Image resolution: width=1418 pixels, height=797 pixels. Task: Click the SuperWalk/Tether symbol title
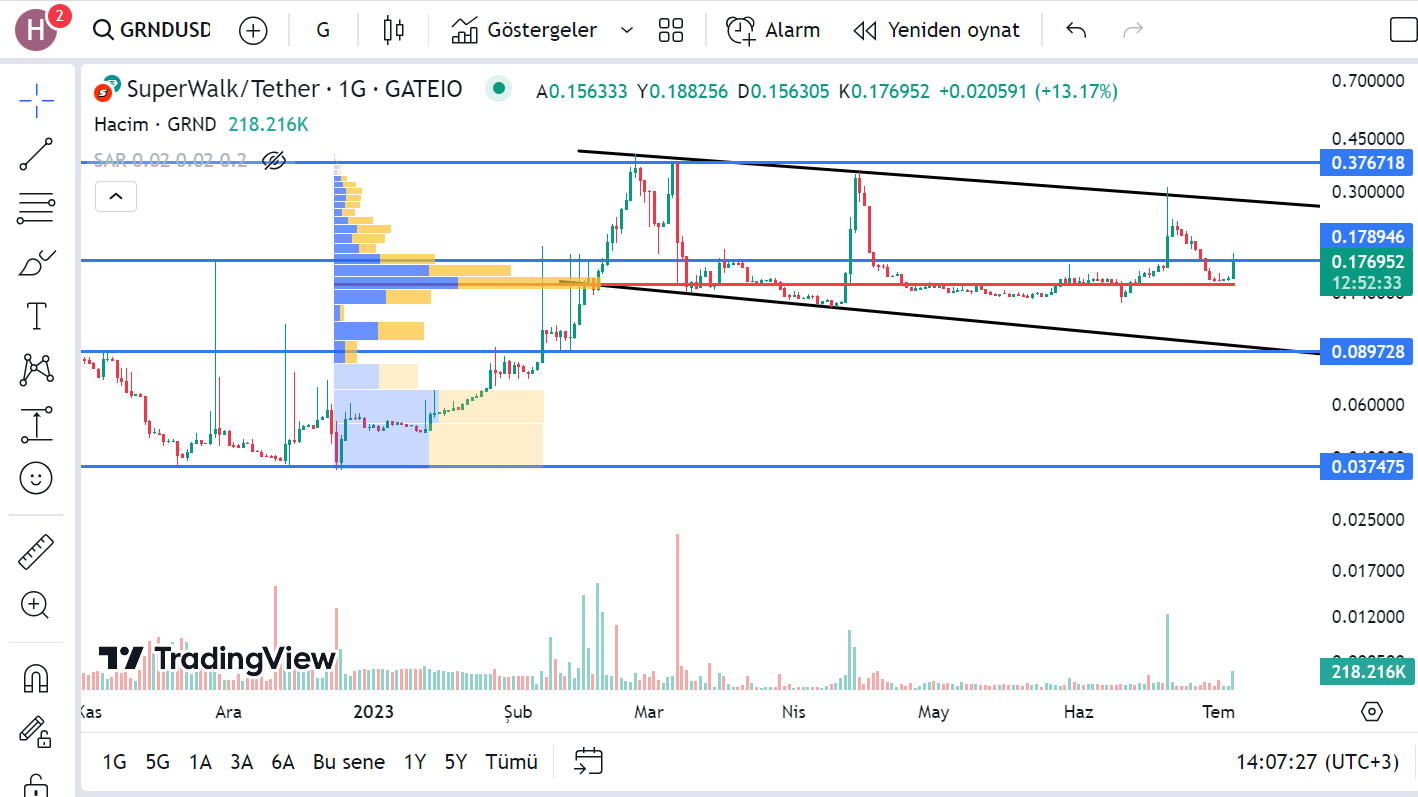(294, 90)
